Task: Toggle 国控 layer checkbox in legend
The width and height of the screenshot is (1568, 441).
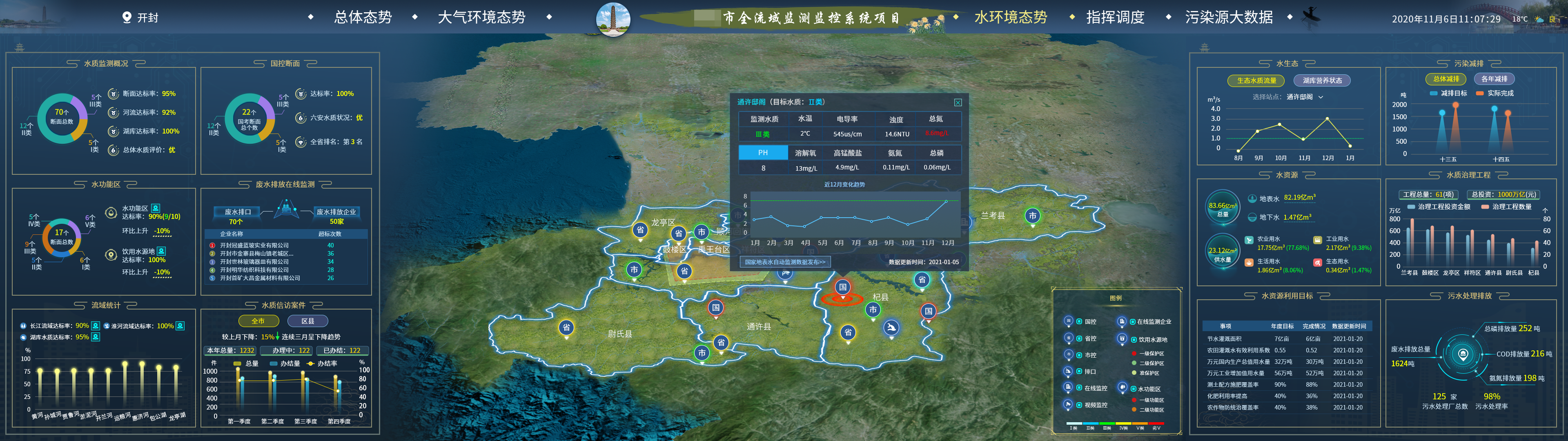Action: coord(1079,322)
